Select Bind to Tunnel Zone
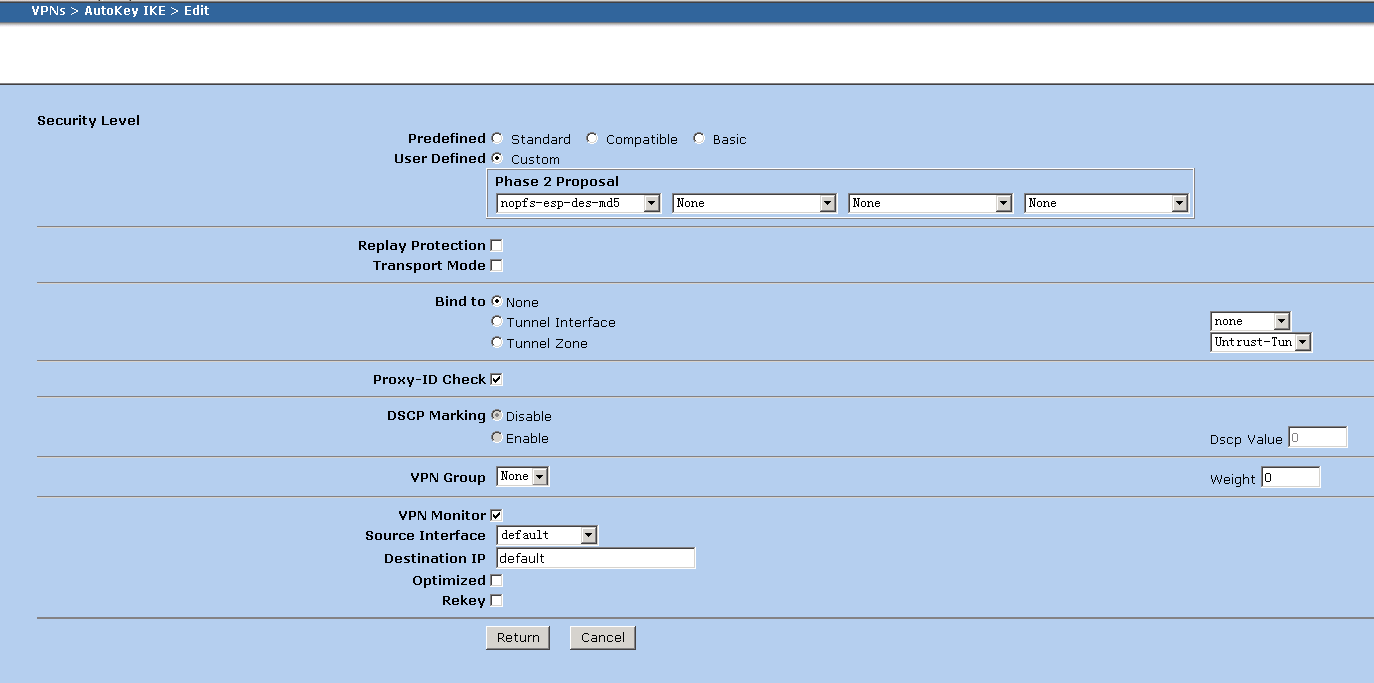This screenshot has width=1374, height=683. (x=497, y=343)
